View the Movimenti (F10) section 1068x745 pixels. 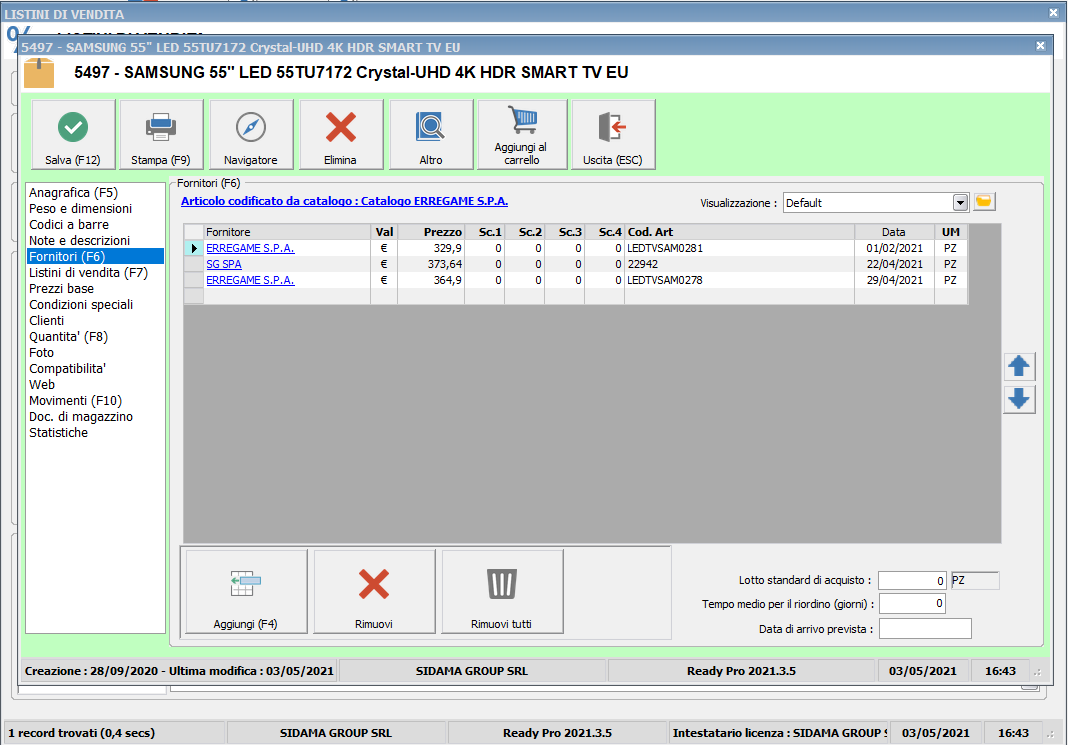(76, 400)
